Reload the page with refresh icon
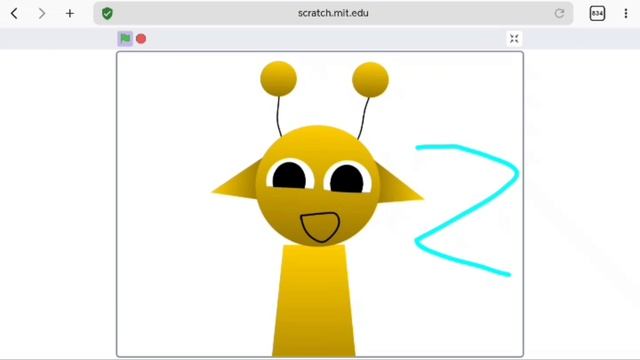 tap(559, 13)
